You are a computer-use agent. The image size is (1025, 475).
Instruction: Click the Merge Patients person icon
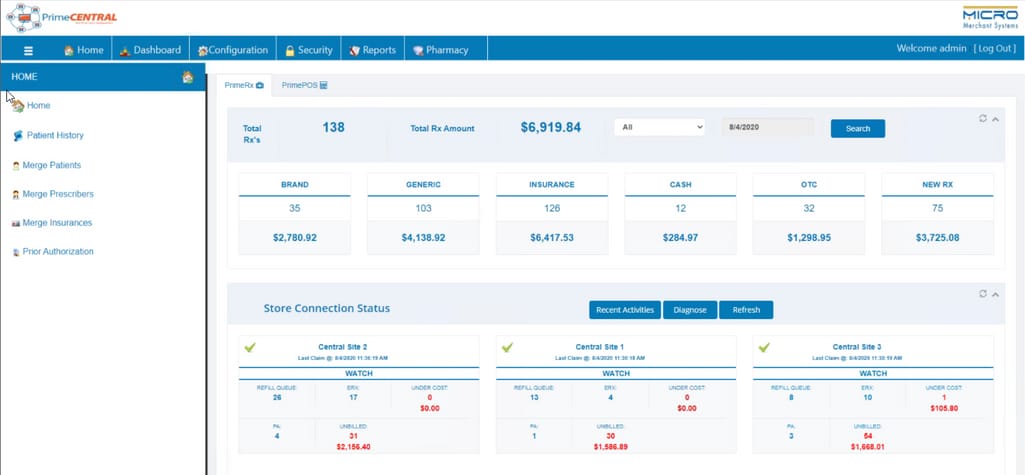pyautogui.click(x=16, y=166)
